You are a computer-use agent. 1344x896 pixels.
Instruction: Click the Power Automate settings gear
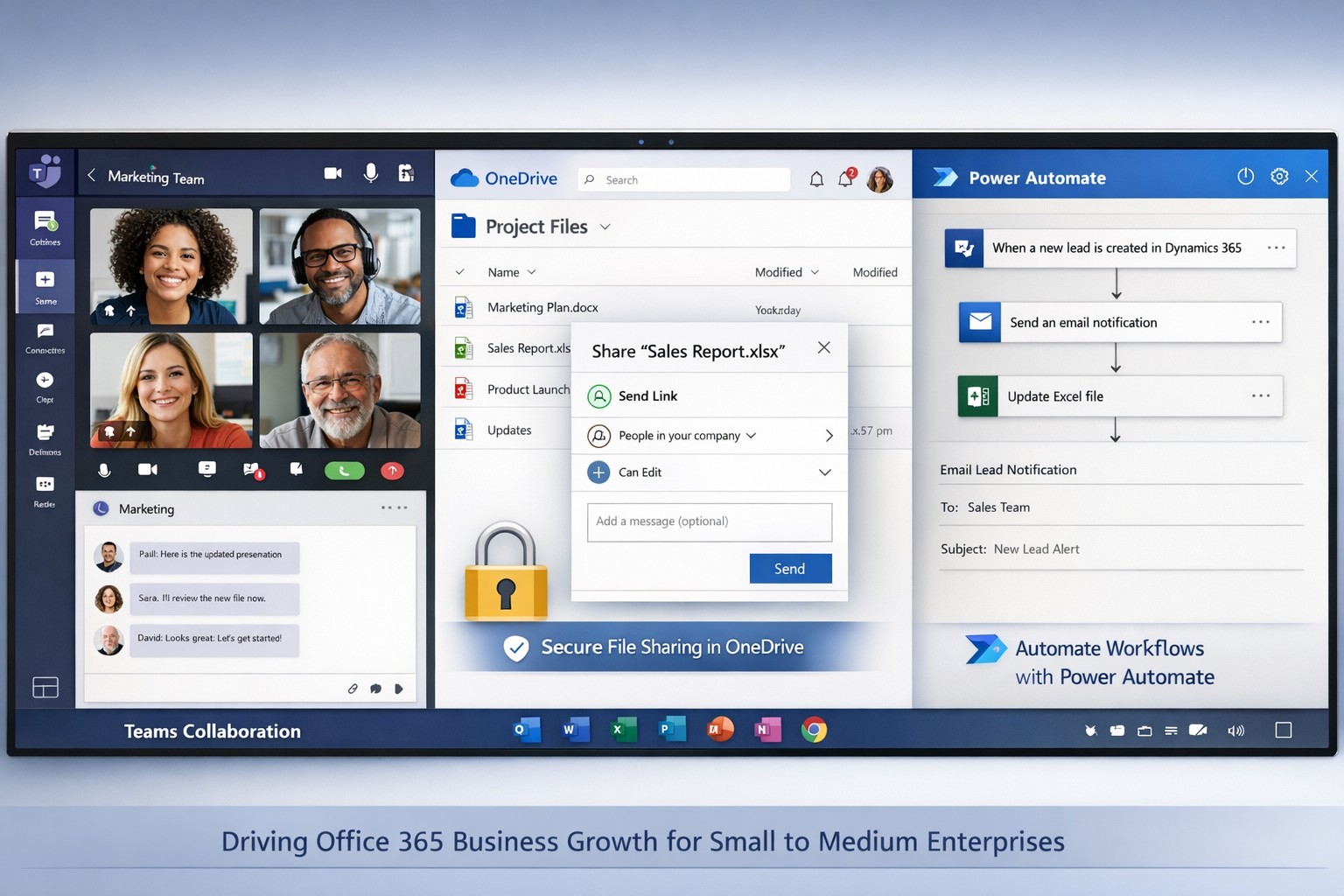pos(1279,177)
